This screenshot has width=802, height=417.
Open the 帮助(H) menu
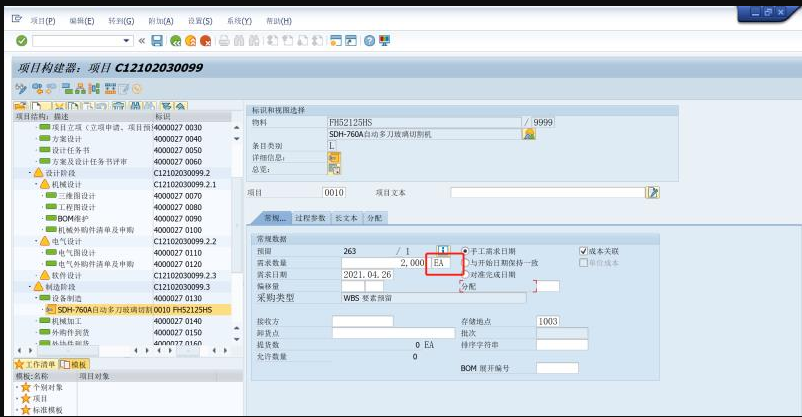(279, 21)
